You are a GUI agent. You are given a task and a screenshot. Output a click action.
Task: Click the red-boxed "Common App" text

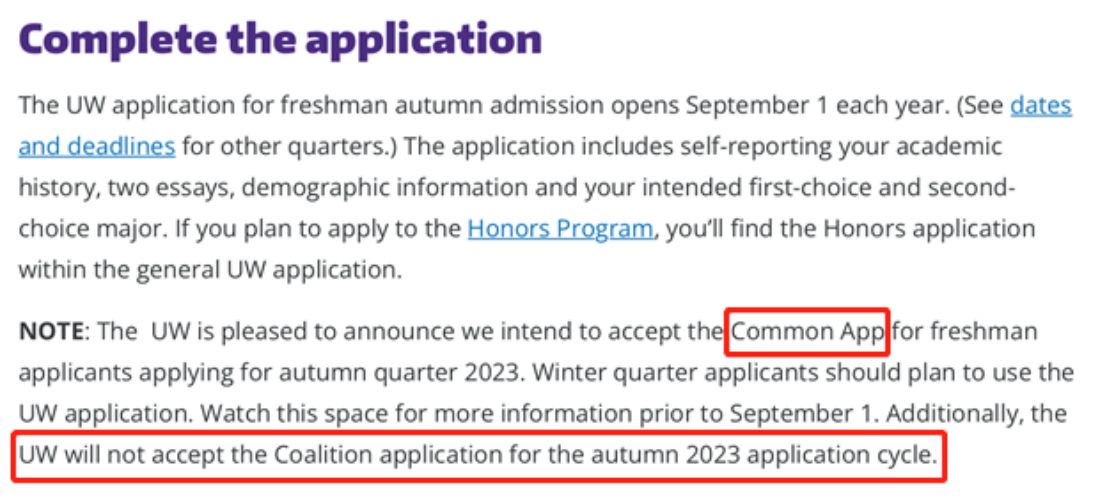pyautogui.click(x=808, y=331)
